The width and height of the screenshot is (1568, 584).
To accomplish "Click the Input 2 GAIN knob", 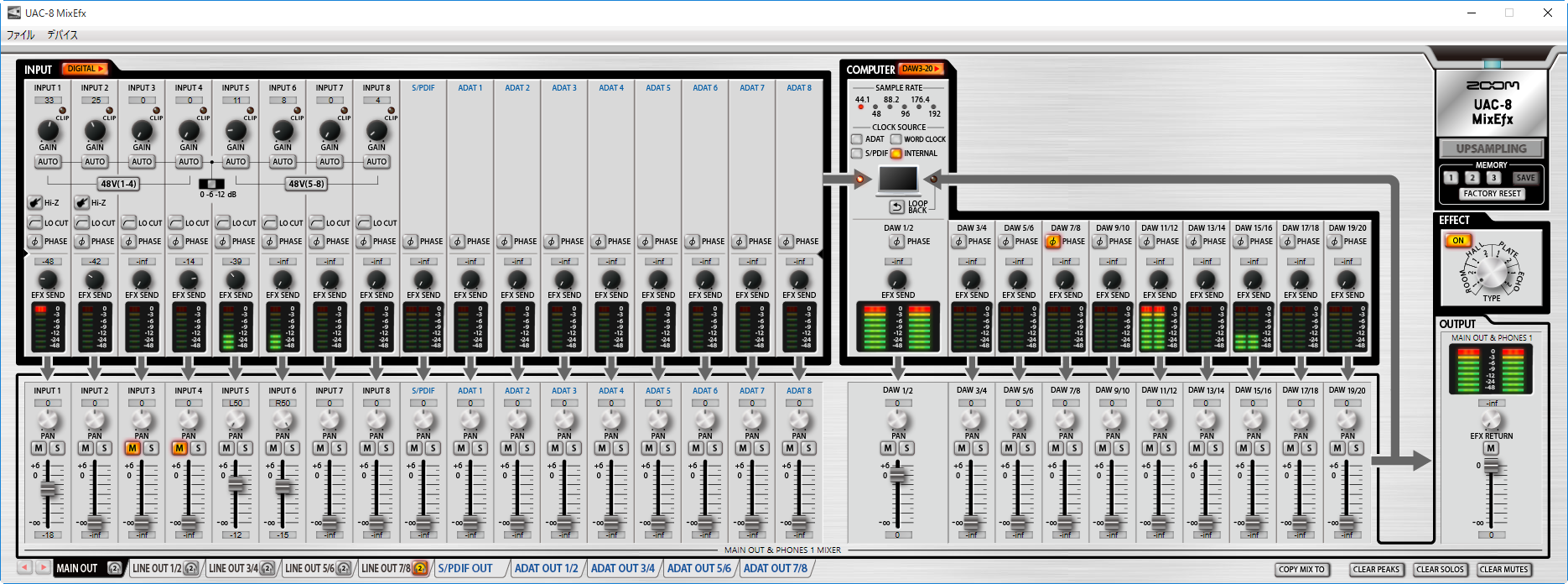I will click(x=95, y=130).
